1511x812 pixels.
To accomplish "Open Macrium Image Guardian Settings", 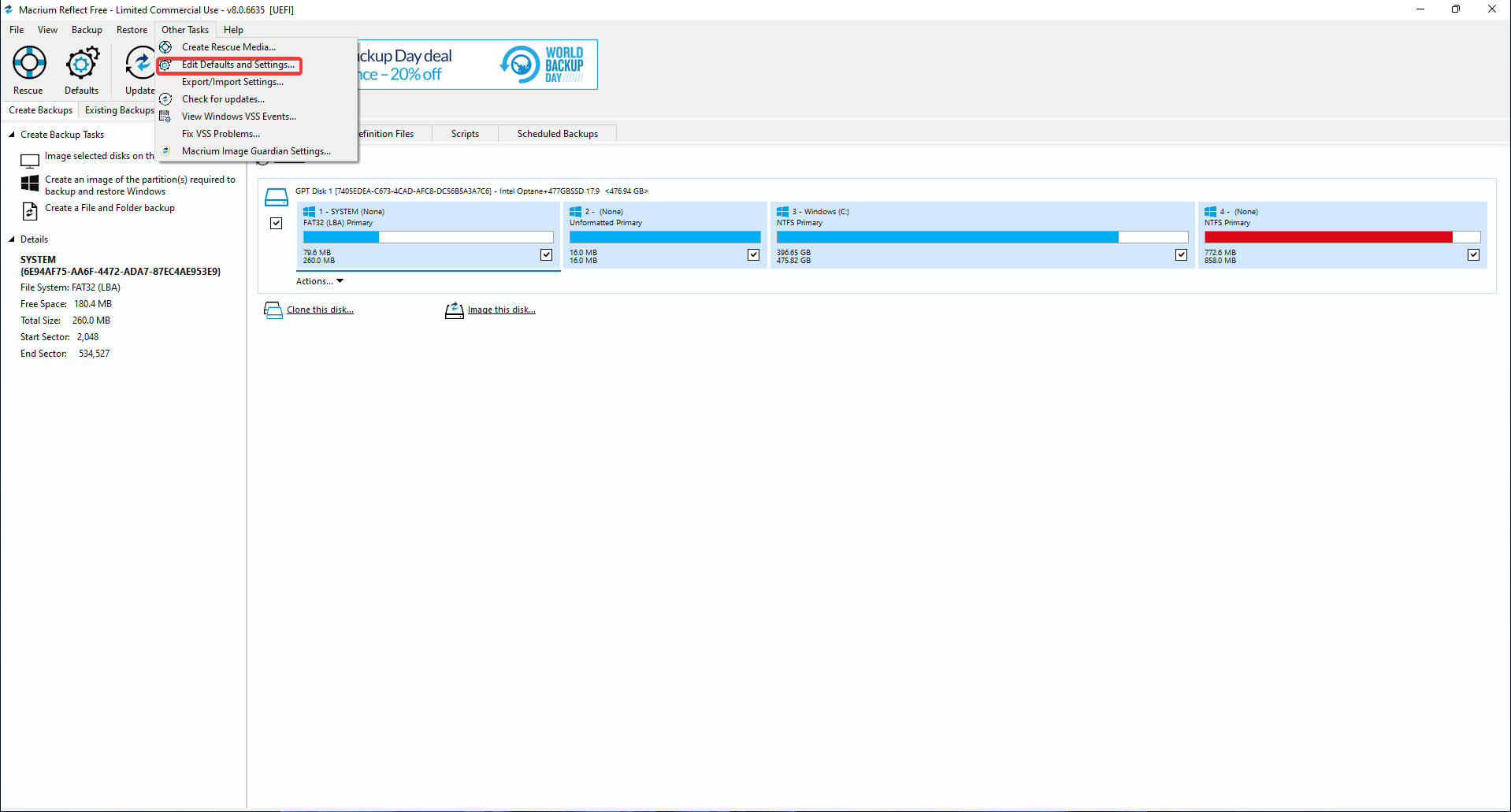I will click(256, 151).
